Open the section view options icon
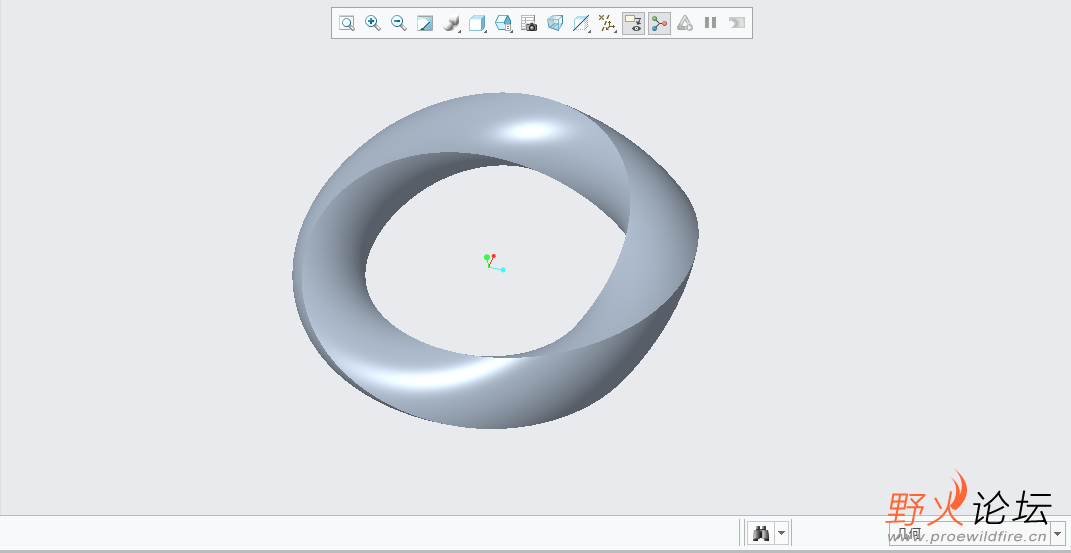 click(581, 23)
